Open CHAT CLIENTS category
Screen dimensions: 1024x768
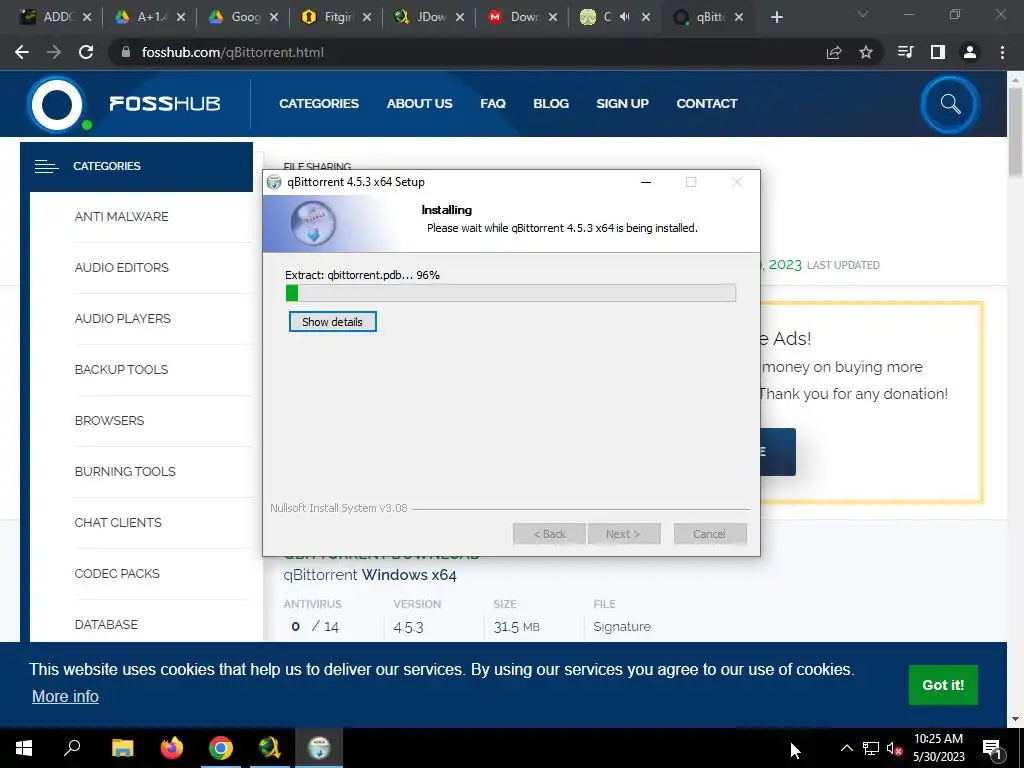coord(118,522)
